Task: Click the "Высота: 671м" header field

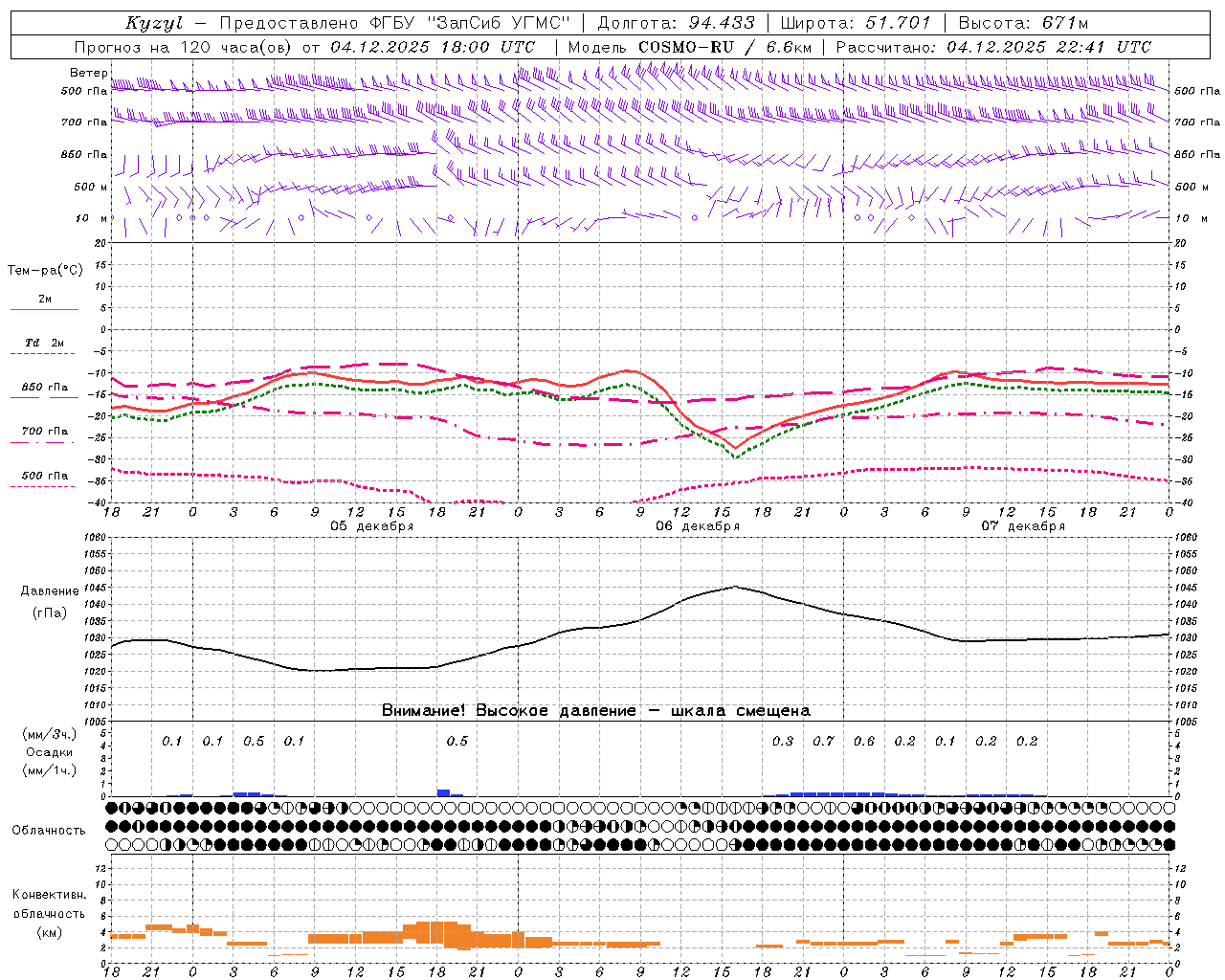Action: (1023, 23)
